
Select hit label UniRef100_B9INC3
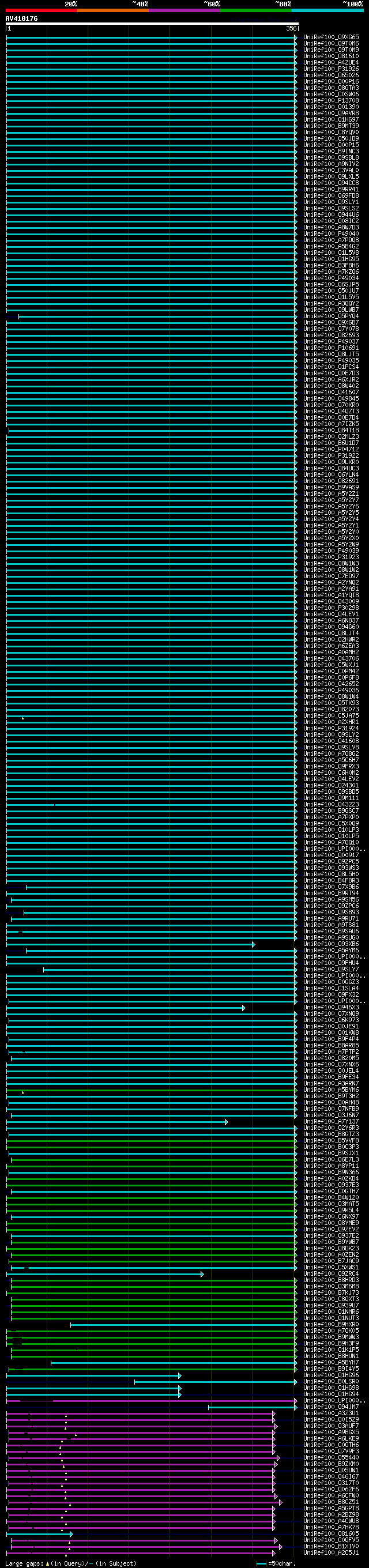click(x=332, y=151)
